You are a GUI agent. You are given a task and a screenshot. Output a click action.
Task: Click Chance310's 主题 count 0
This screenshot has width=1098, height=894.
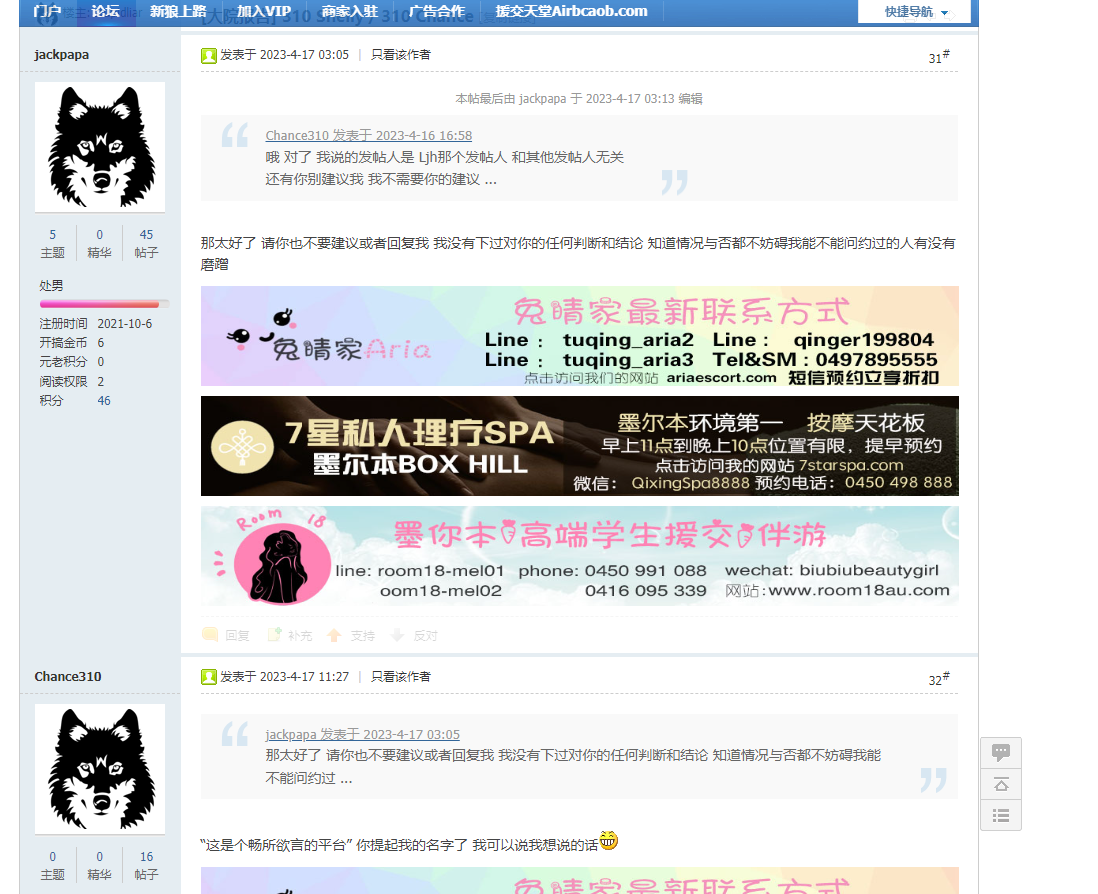53,856
